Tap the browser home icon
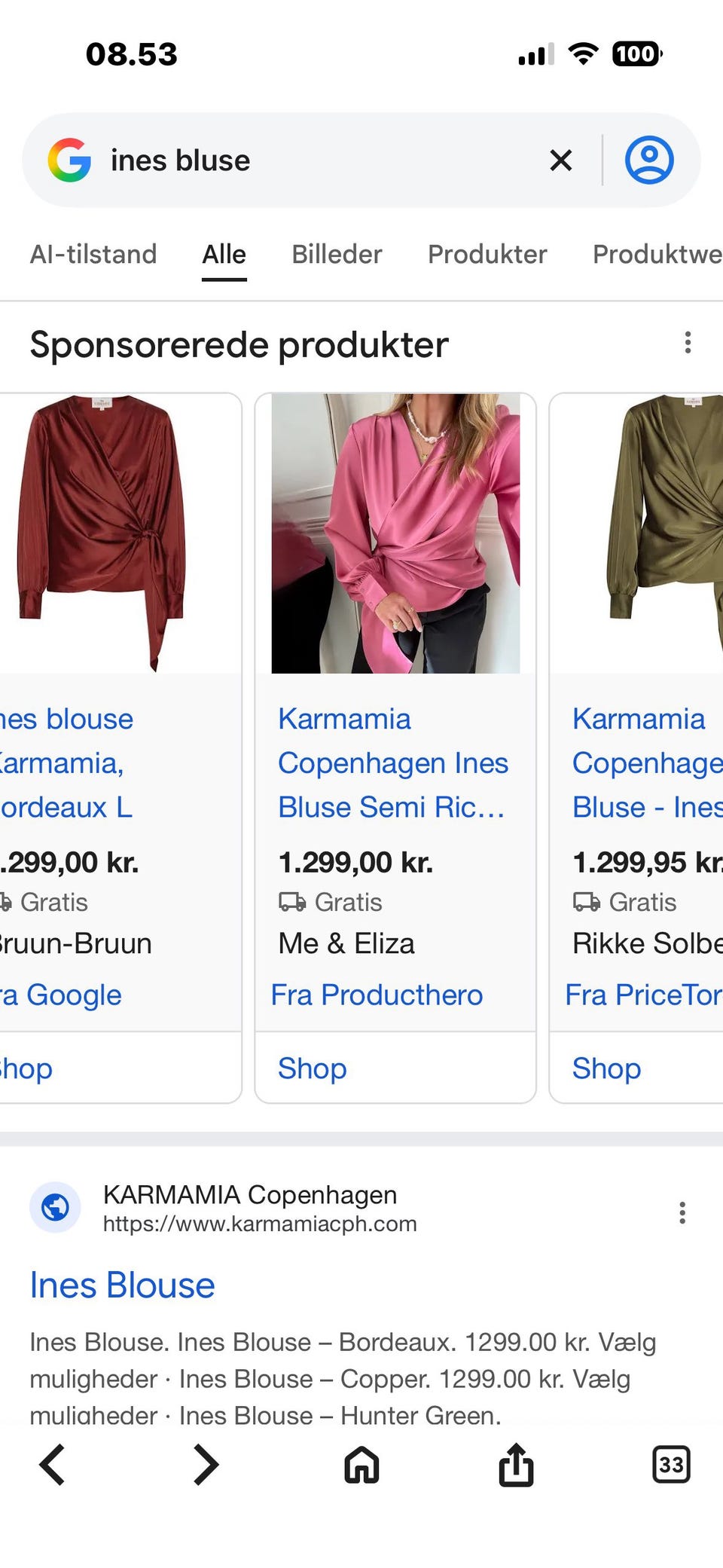Viewport: 723px width, 1568px height. click(361, 1466)
